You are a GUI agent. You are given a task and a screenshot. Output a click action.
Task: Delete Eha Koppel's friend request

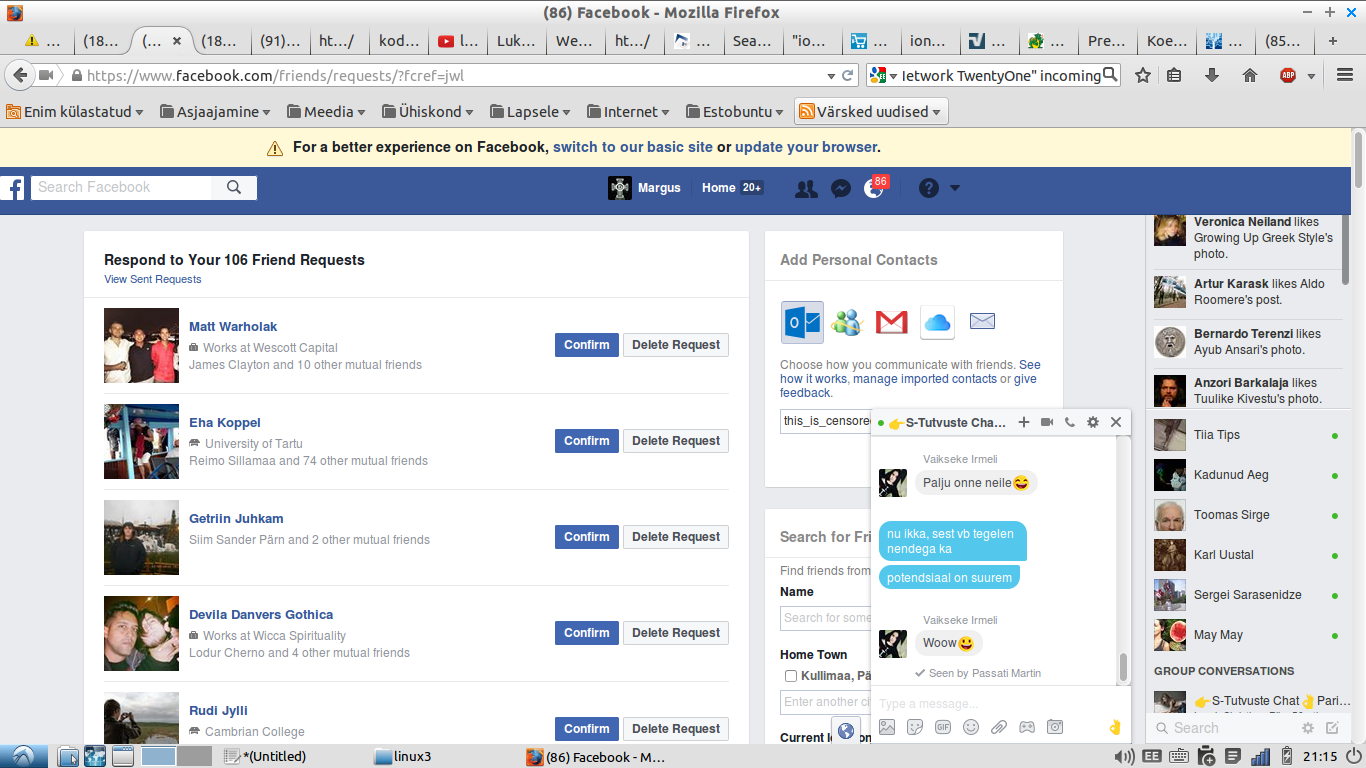pyautogui.click(x=676, y=441)
